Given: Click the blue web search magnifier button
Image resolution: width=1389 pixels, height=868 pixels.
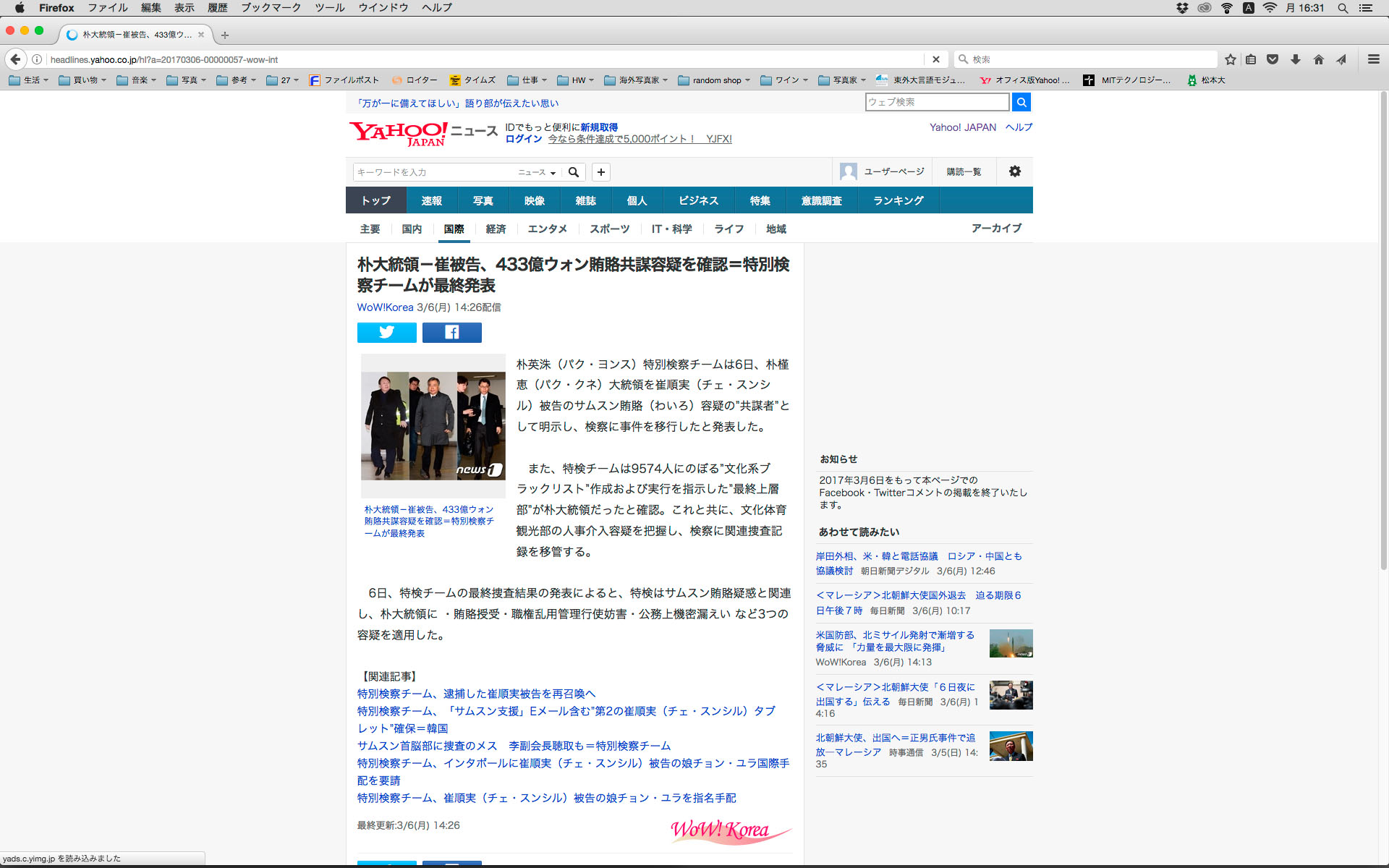Looking at the screenshot, I should [1021, 102].
